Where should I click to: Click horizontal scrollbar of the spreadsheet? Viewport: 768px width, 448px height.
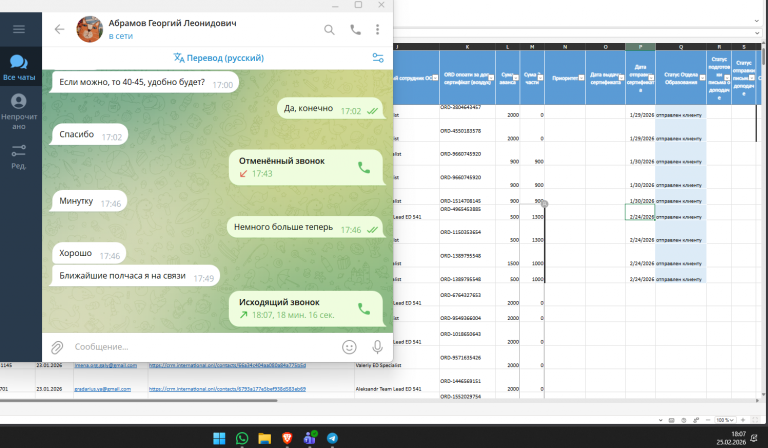click(139, 401)
